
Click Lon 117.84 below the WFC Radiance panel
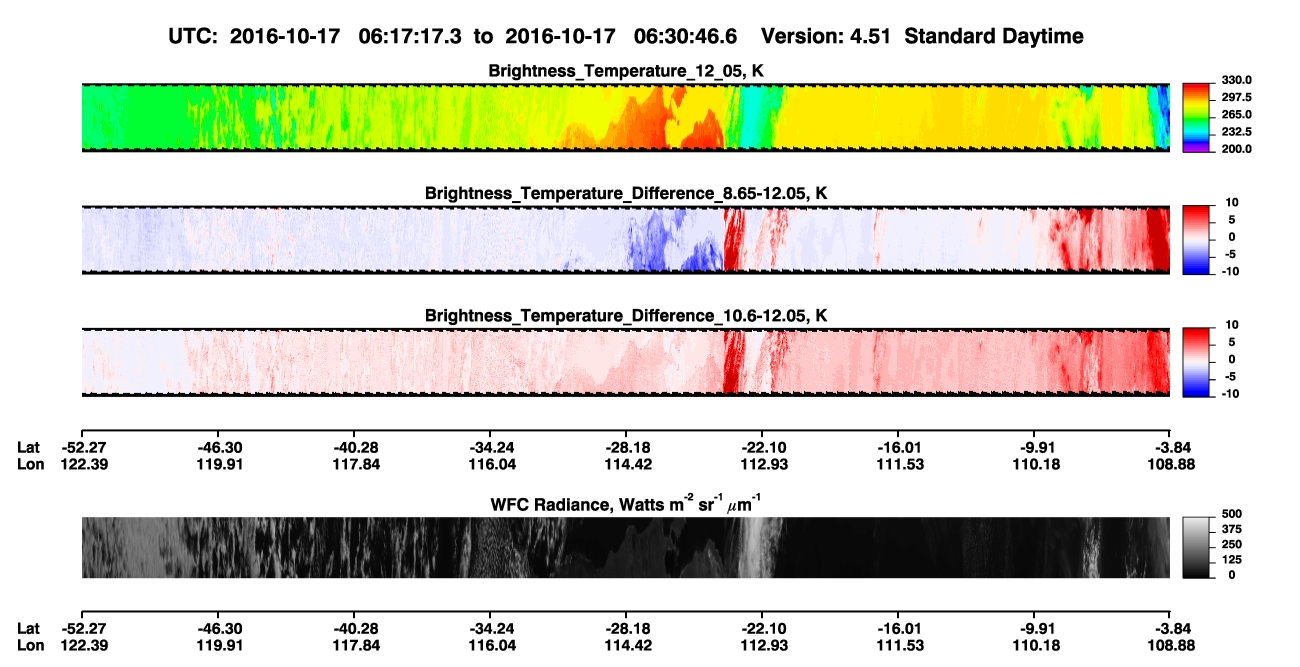[x=354, y=645]
